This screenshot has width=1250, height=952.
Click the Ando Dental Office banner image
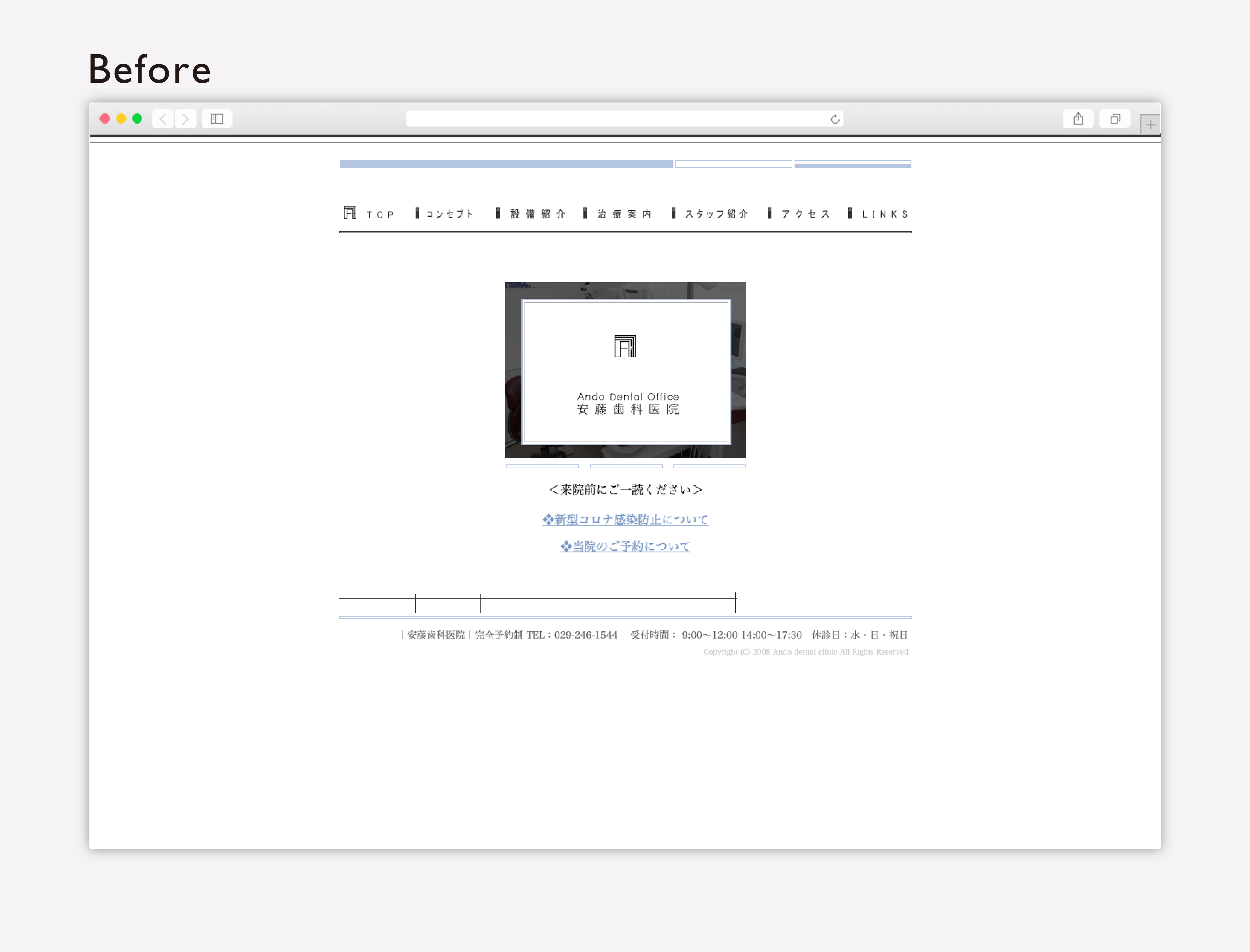(625, 370)
